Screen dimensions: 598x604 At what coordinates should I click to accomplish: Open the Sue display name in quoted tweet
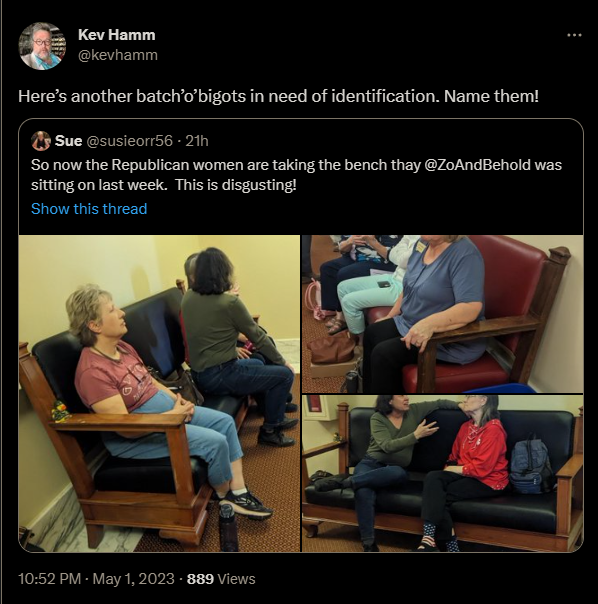(69, 141)
